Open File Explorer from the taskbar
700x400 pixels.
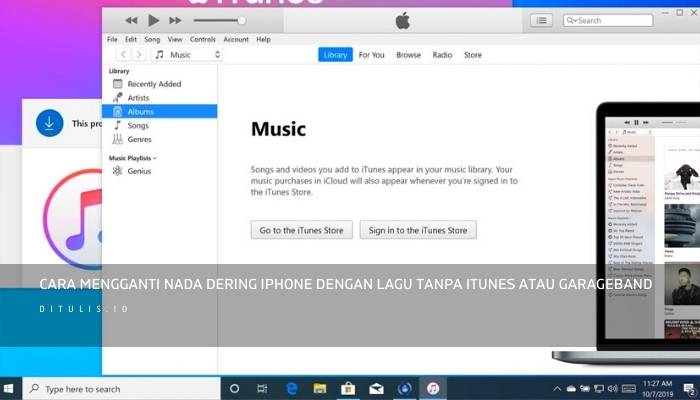320,388
